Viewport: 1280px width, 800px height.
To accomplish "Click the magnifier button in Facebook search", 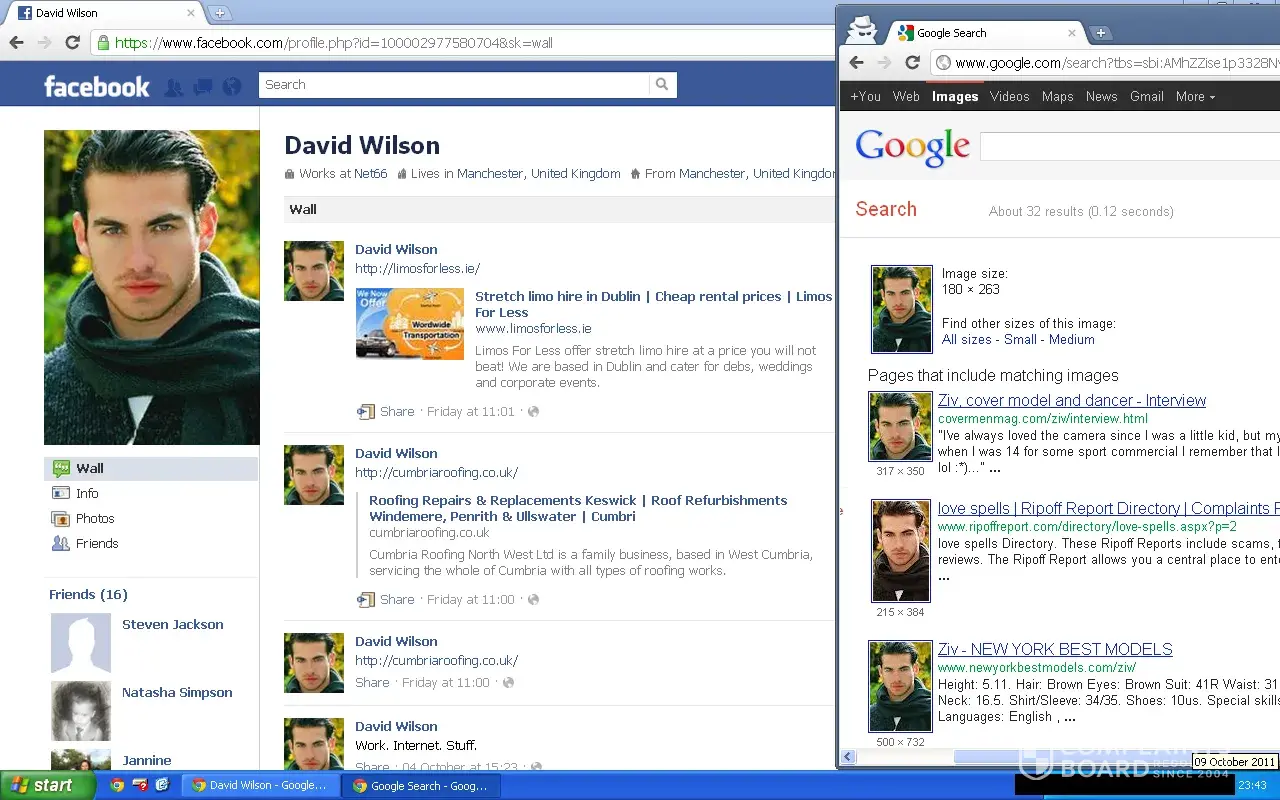I will click(662, 85).
